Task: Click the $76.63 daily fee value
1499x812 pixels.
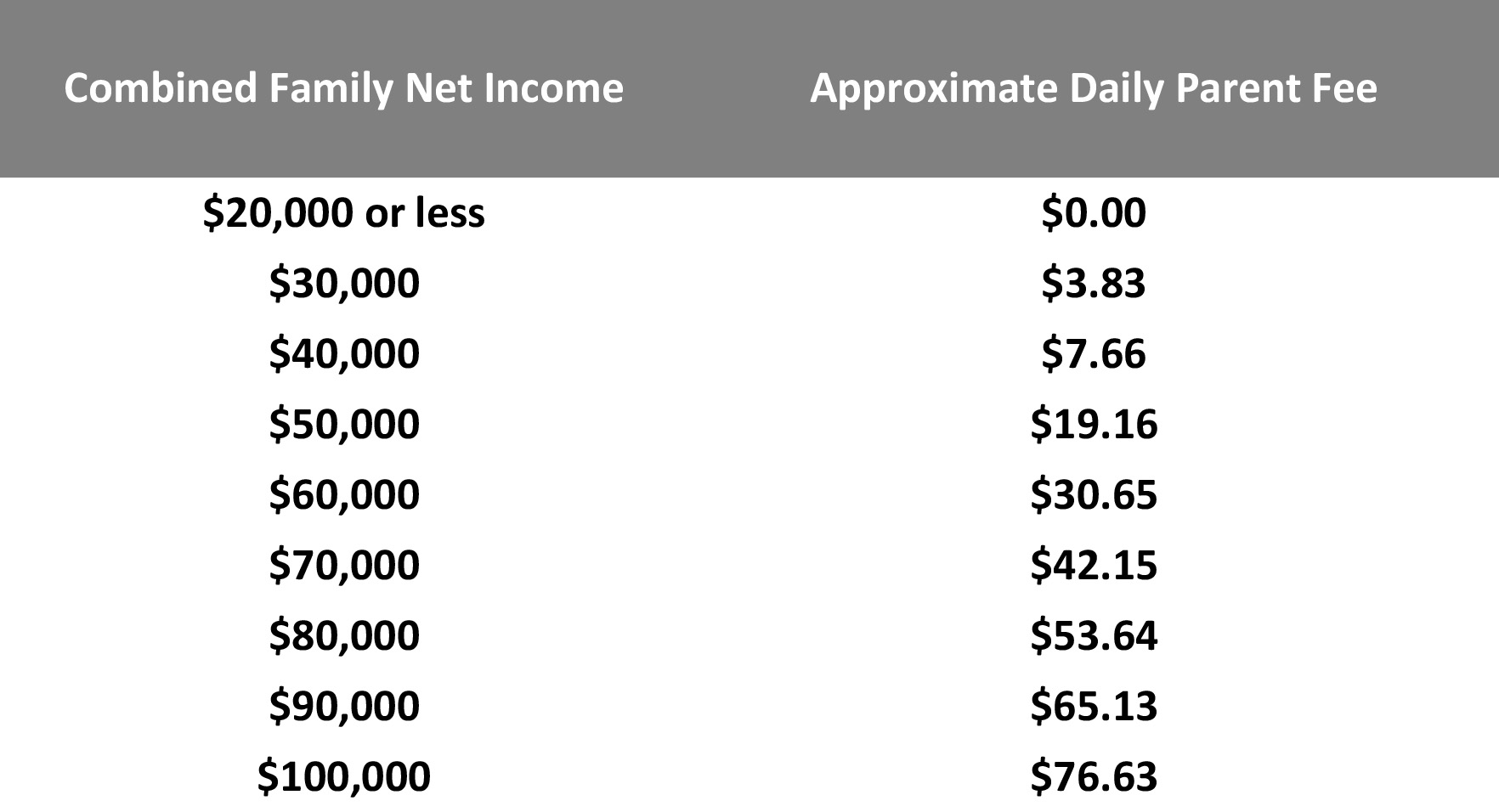Action: [x=1094, y=776]
